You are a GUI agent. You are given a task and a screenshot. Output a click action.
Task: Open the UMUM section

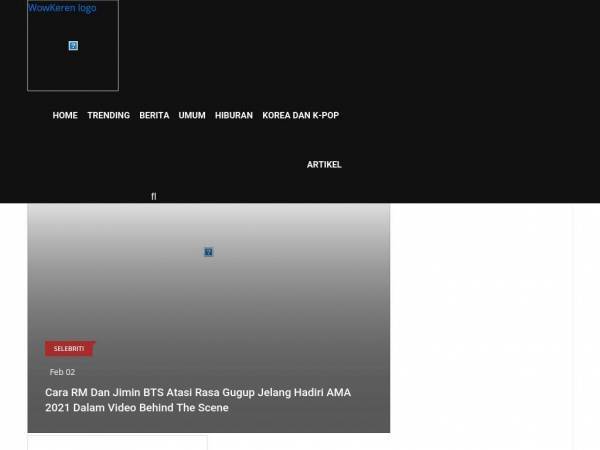click(x=192, y=116)
